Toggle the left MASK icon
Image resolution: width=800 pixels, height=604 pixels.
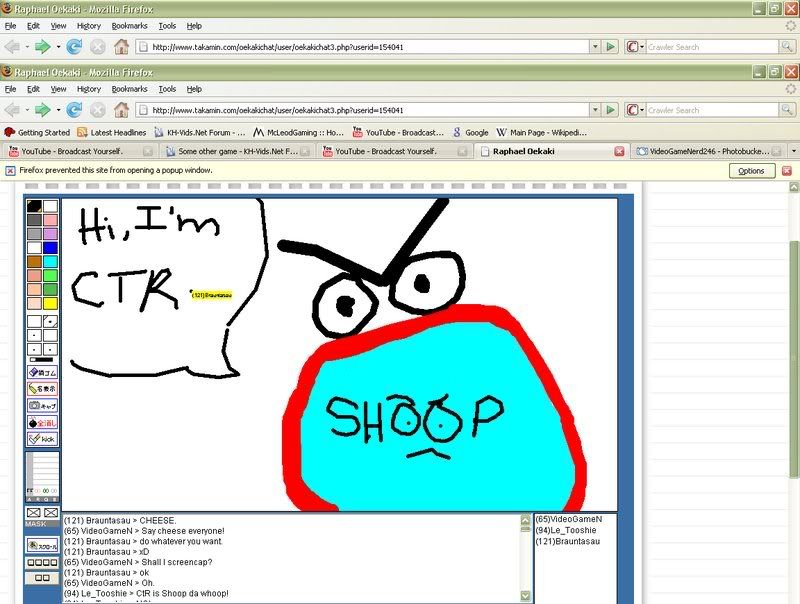click(x=33, y=513)
